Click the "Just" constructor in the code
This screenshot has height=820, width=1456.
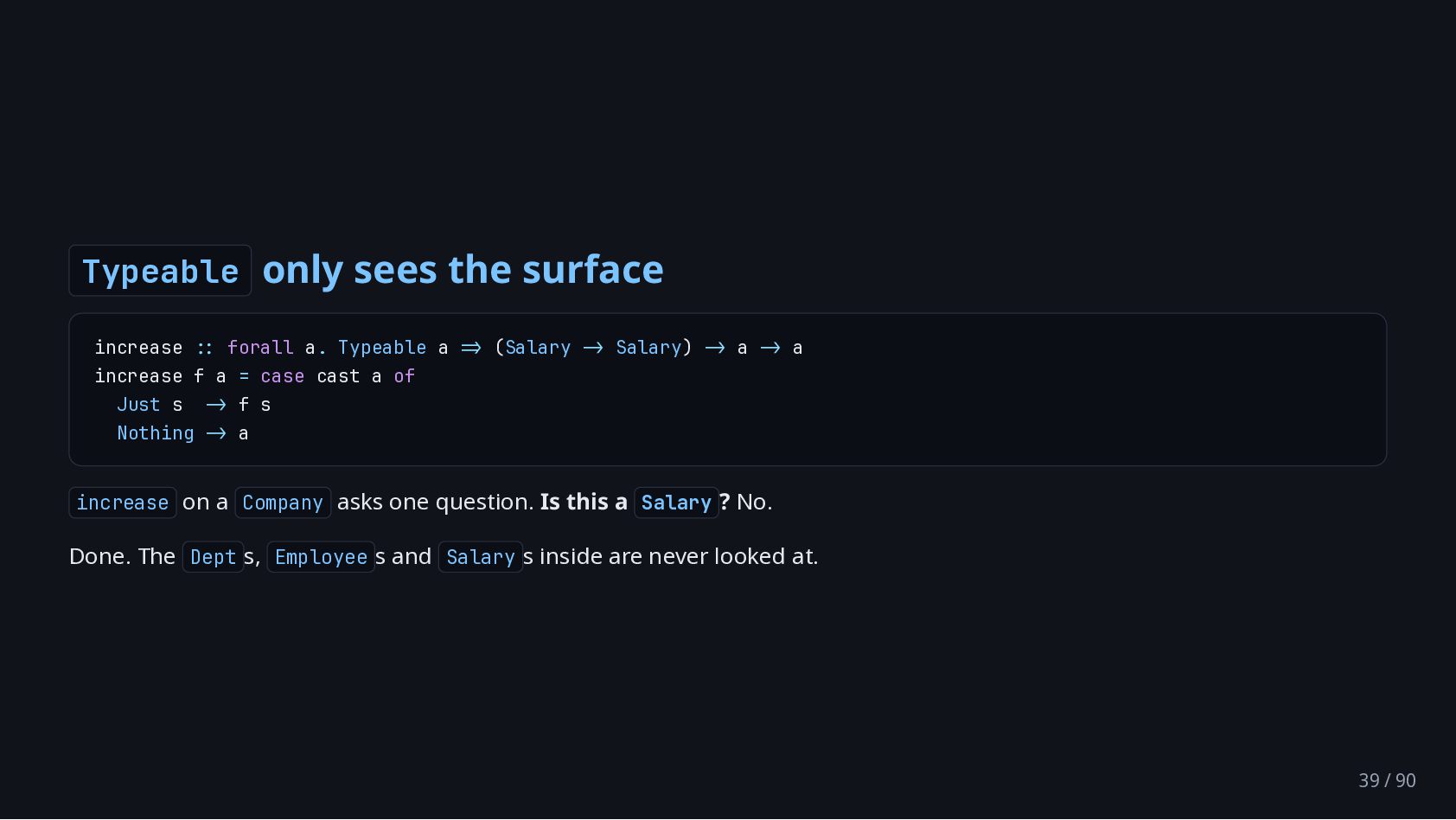coord(139,405)
